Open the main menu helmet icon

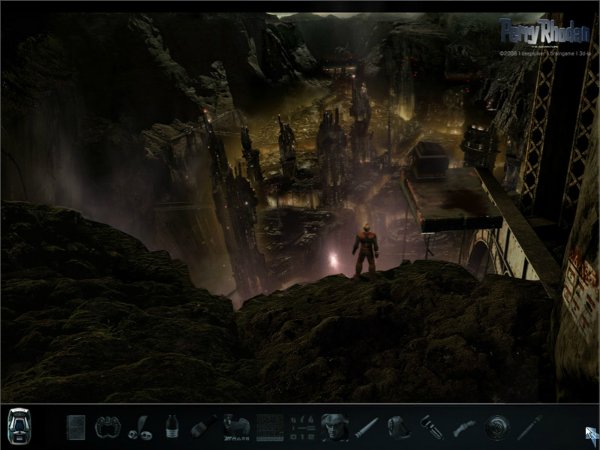click(x=20, y=427)
